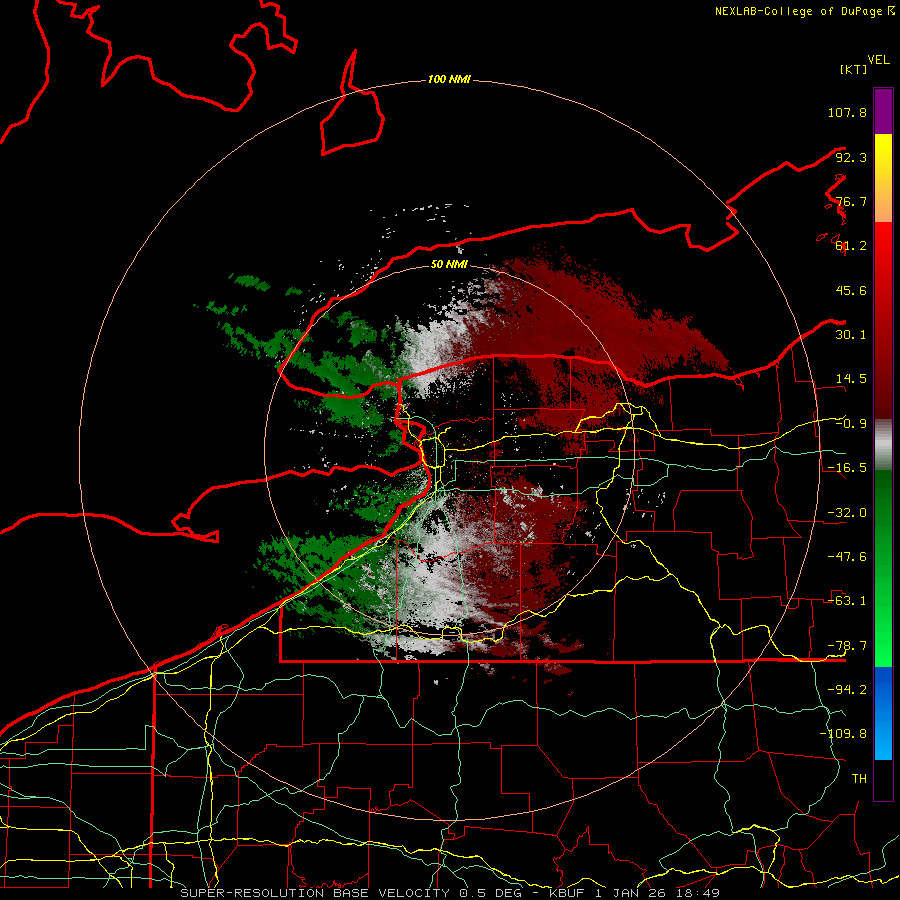Click the TH legend label
The height and width of the screenshot is (900, 900).
[859, 779]
